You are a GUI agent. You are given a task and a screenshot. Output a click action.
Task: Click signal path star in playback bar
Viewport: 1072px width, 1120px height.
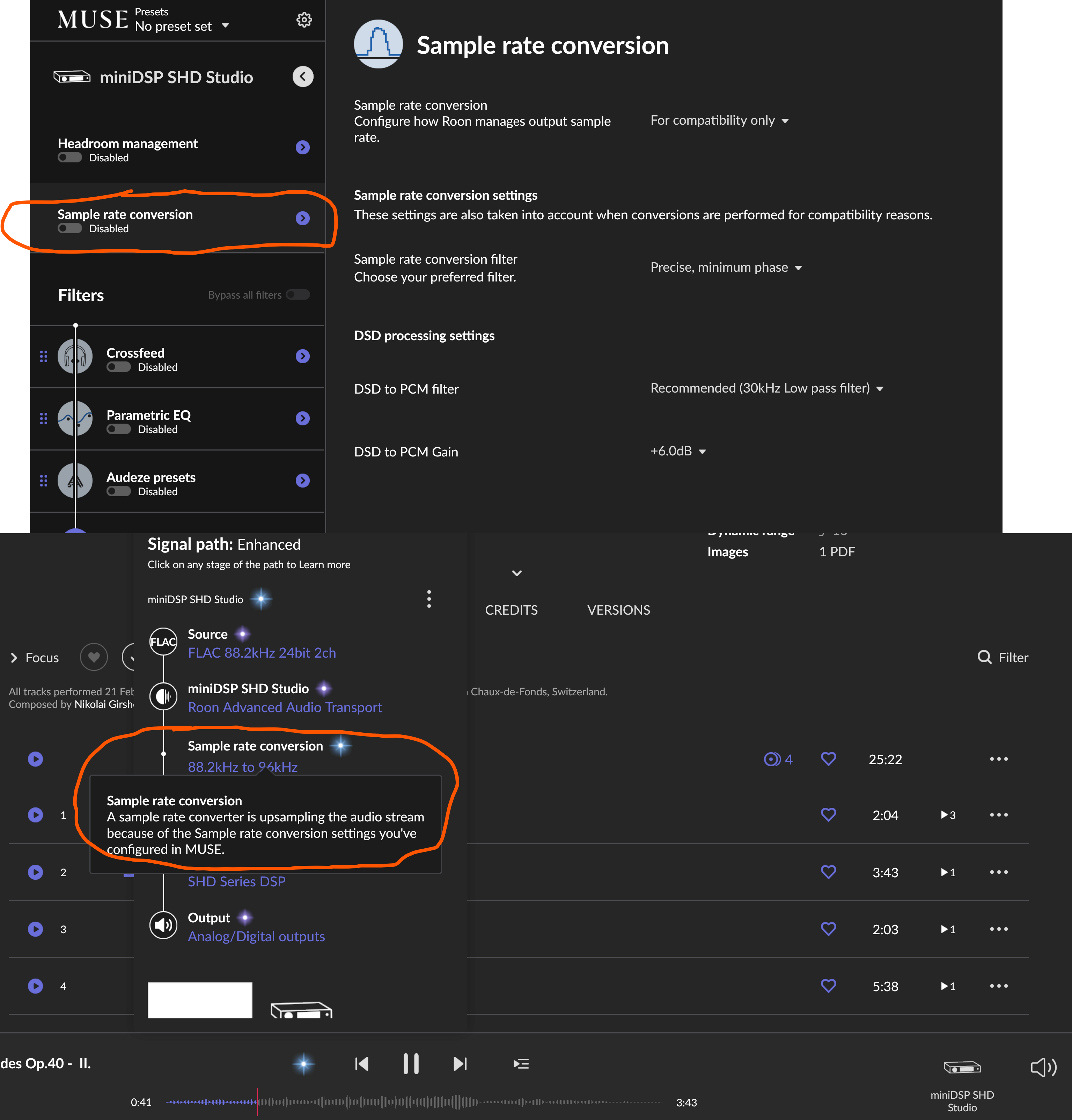[303, 1064]
